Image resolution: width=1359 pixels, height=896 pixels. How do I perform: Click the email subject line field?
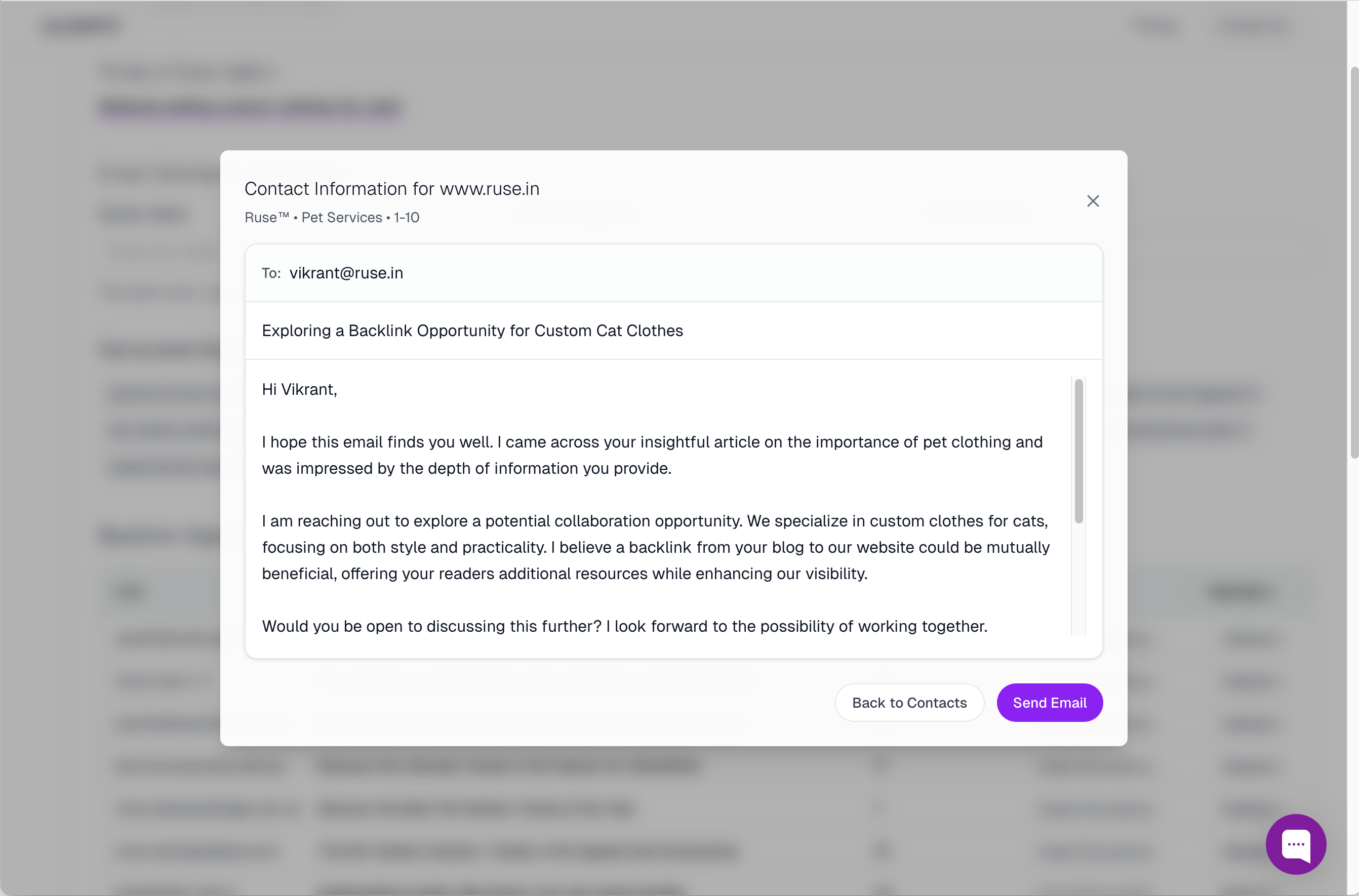coord(673,331)
